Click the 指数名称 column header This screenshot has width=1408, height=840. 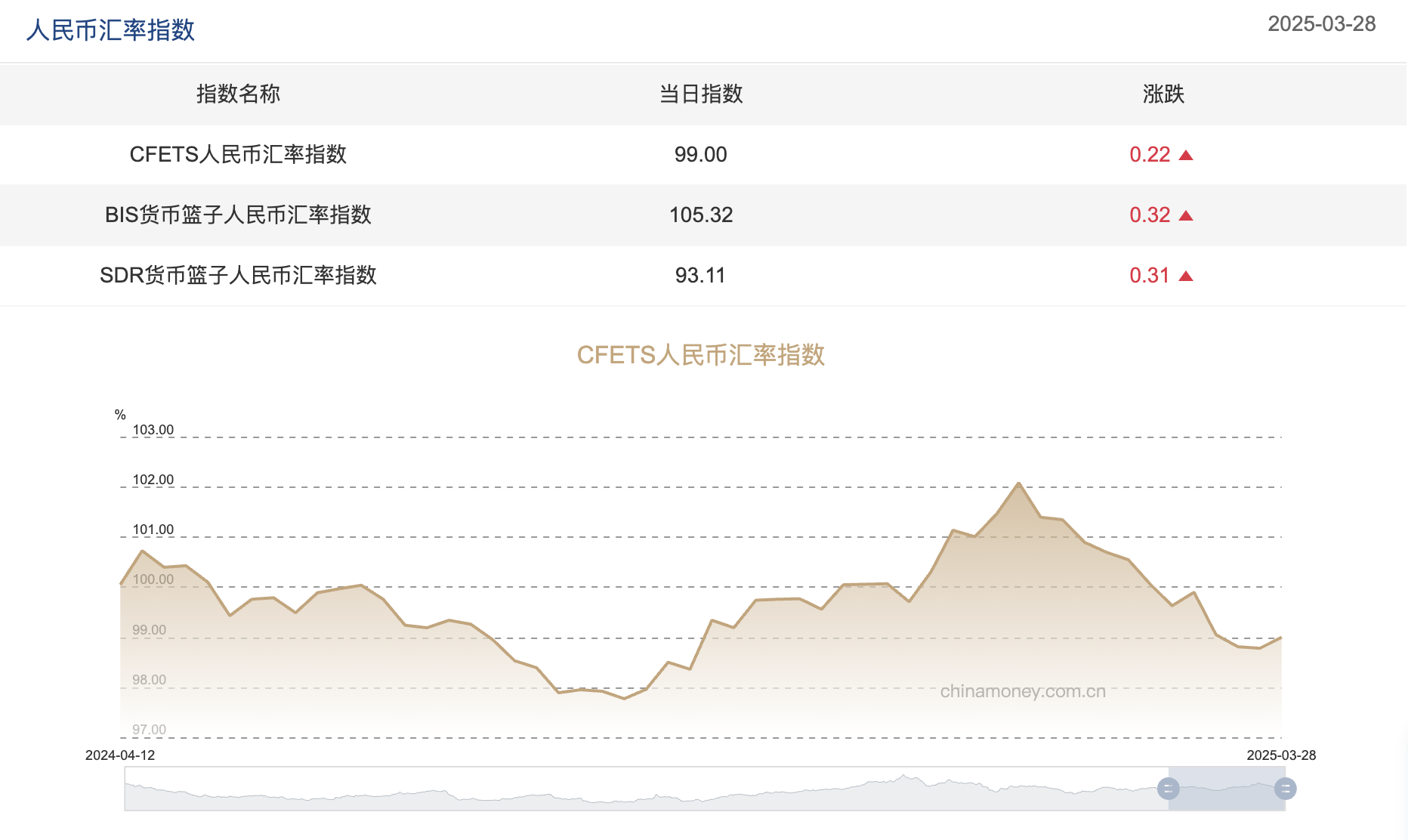tap(236, 94)
